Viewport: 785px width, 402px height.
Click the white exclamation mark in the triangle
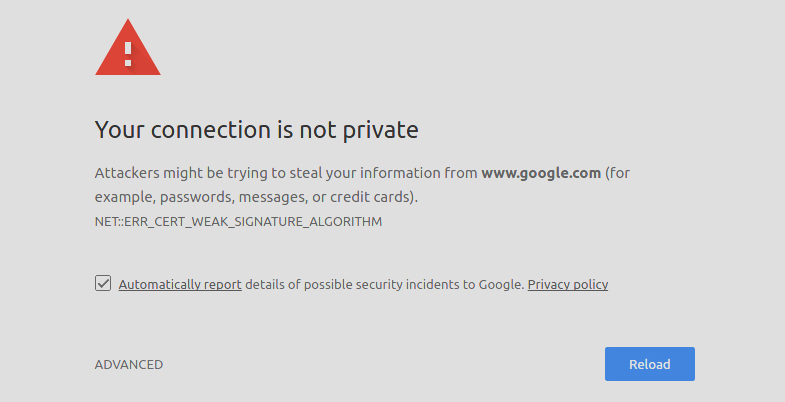click(128, 53)
